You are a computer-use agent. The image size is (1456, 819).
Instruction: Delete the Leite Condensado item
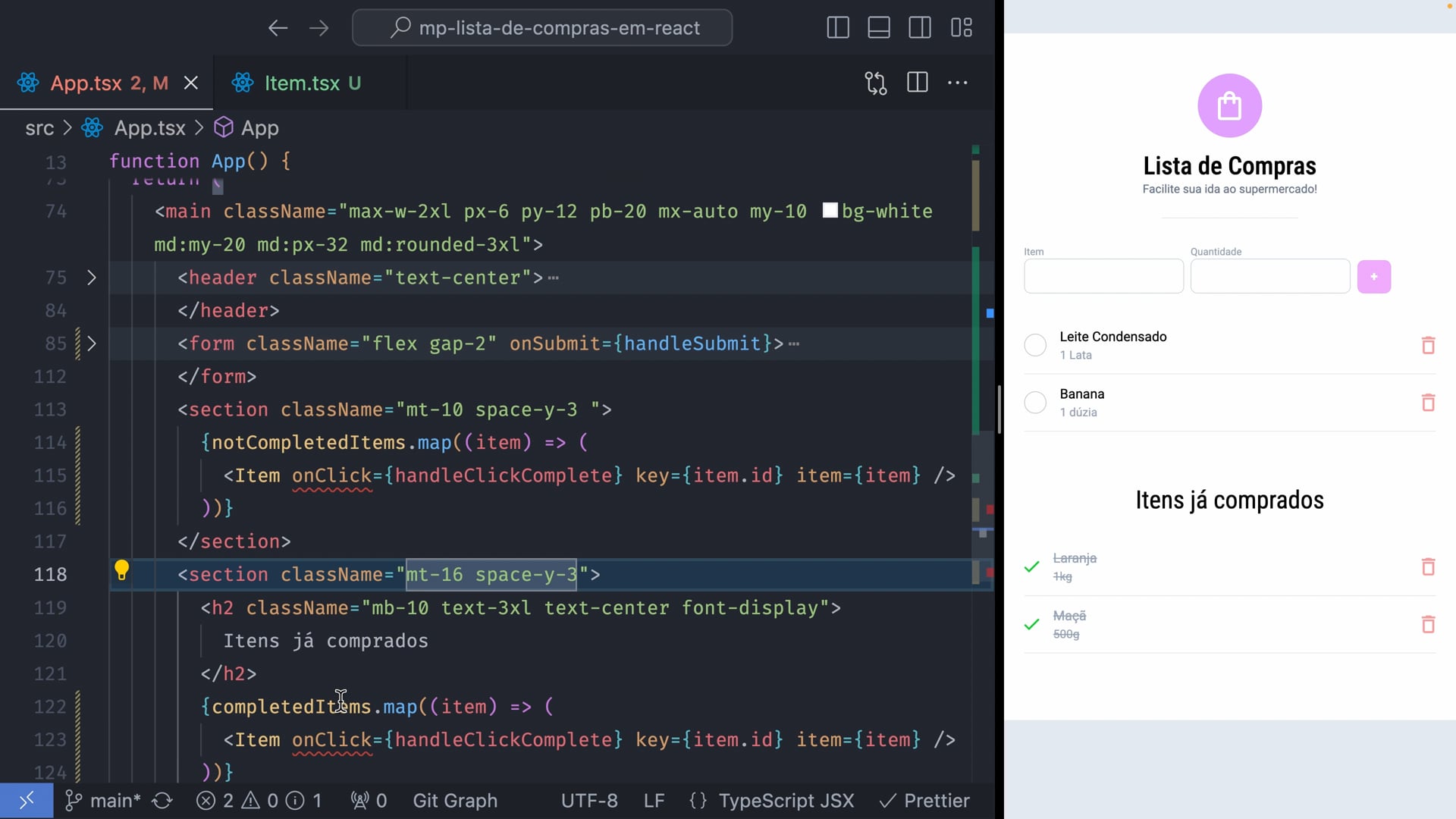click(1427, 345)
